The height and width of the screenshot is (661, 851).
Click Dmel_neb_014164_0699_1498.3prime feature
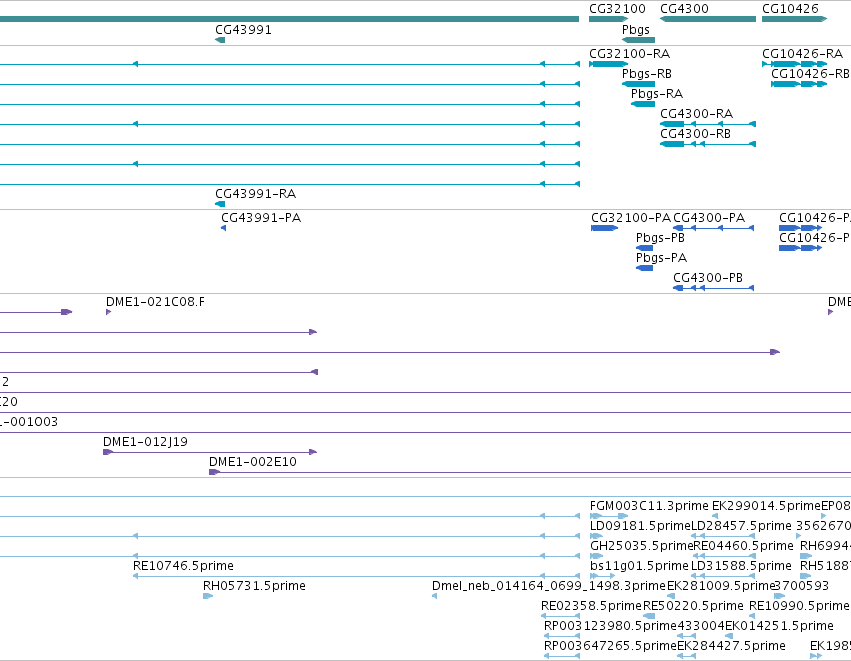(434, 596)
